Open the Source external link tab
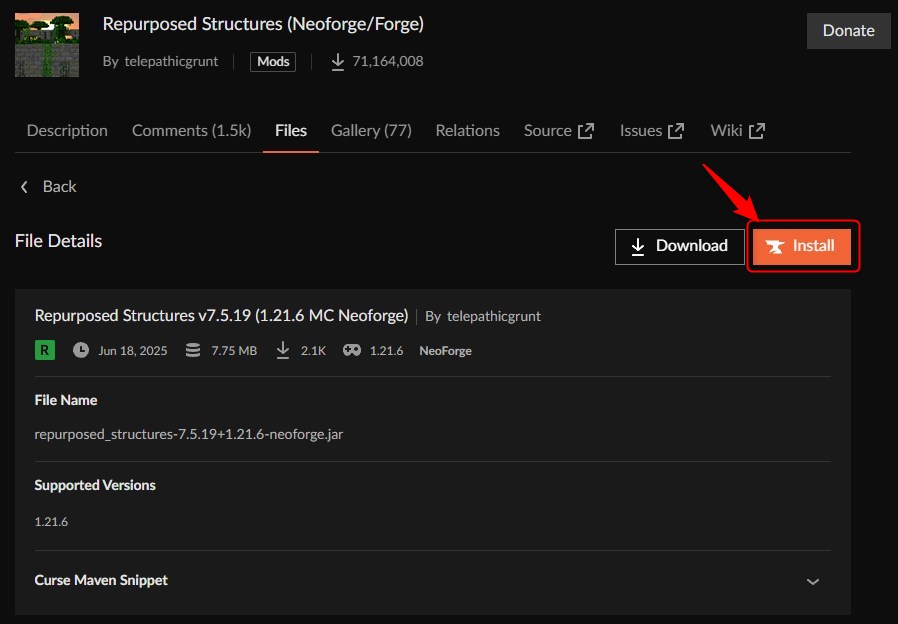This screenshot has width=898, height=624. 559,131
